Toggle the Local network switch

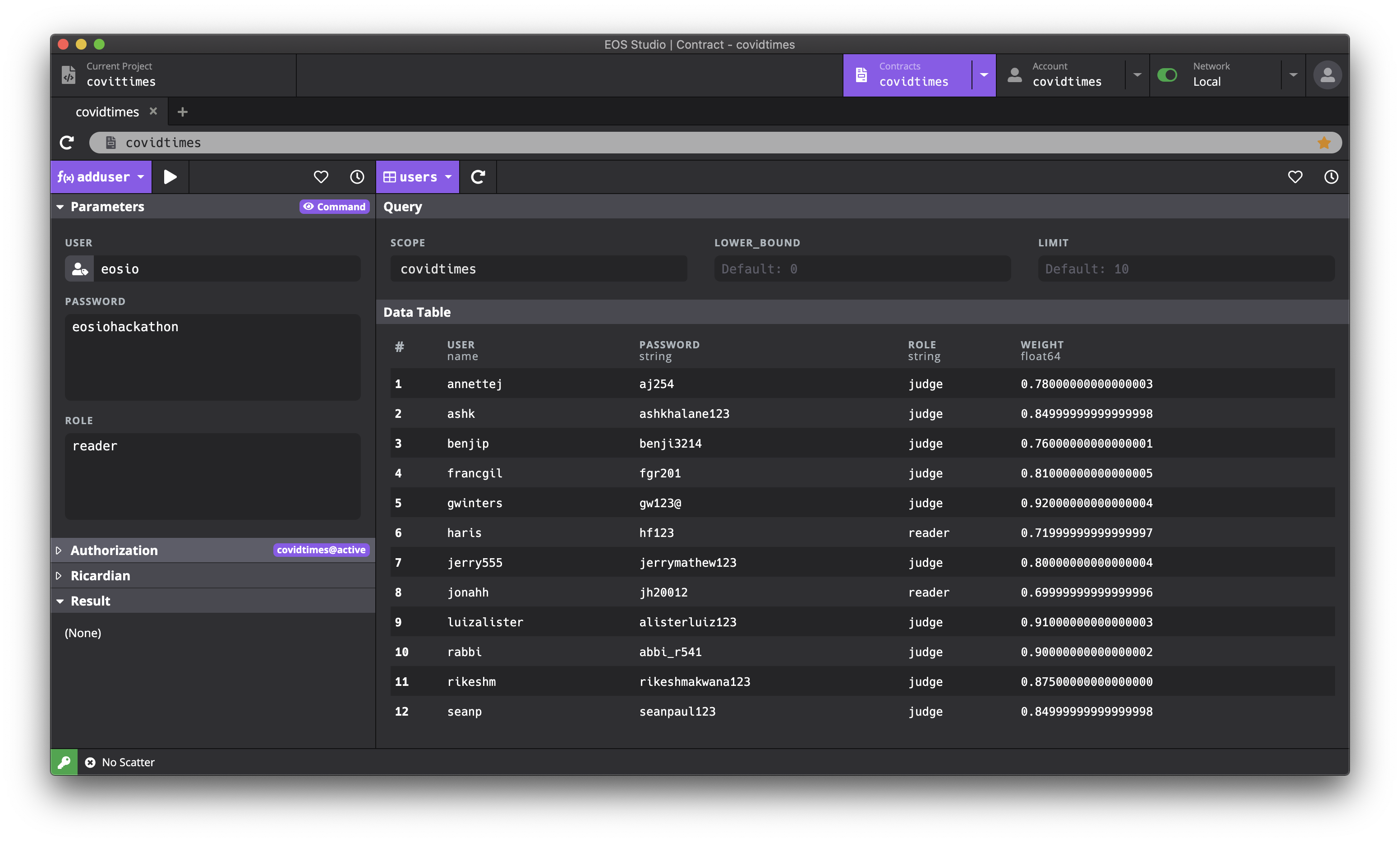coord(1167,75)
